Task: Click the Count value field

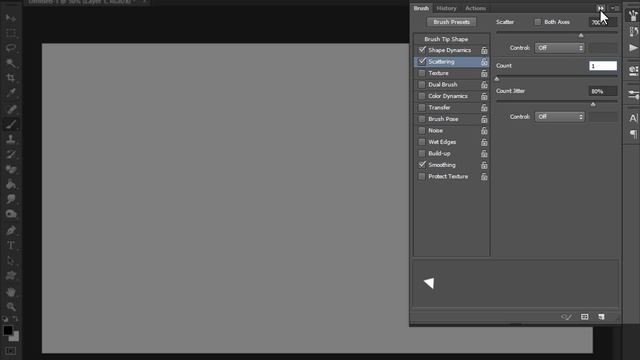Action: pyautogui.click(x=602, y=66)
